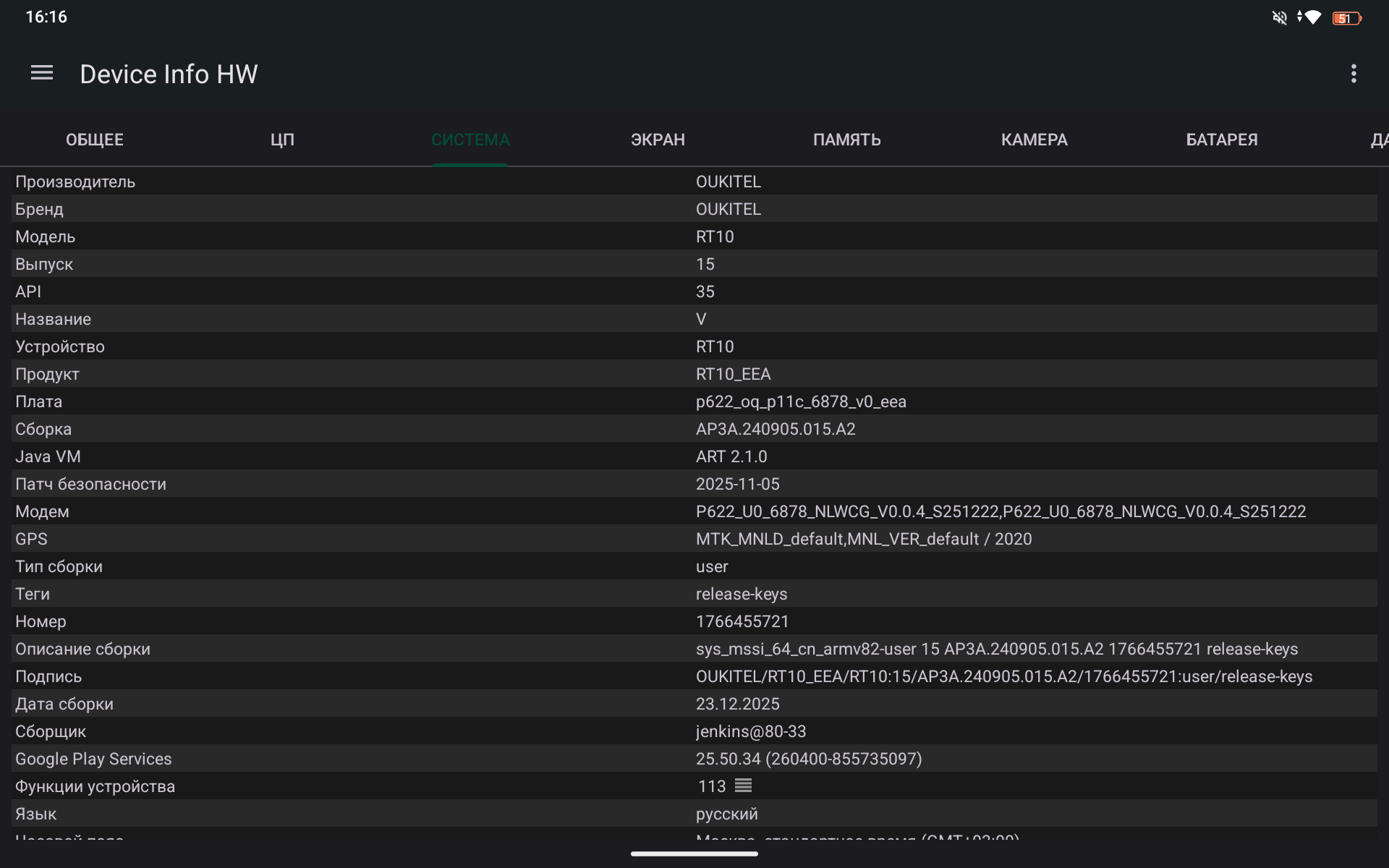Select the ЭКРАН tab
Image resolution: width=1389 pixels, height=868 pixels.
point(658,140)
